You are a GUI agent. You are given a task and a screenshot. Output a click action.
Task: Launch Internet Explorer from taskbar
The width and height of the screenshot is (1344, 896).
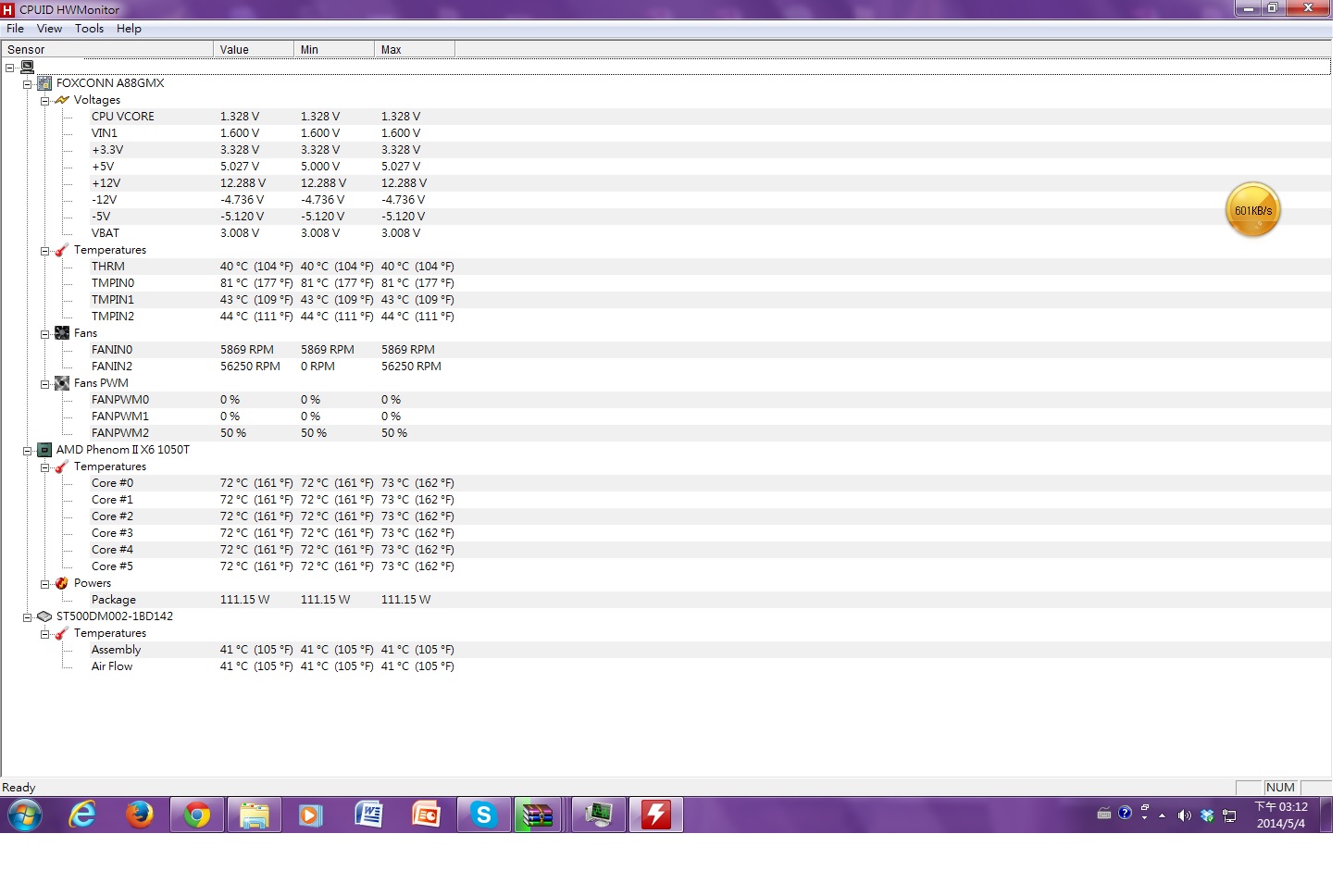pyautogui.click(x=82, y=815)
